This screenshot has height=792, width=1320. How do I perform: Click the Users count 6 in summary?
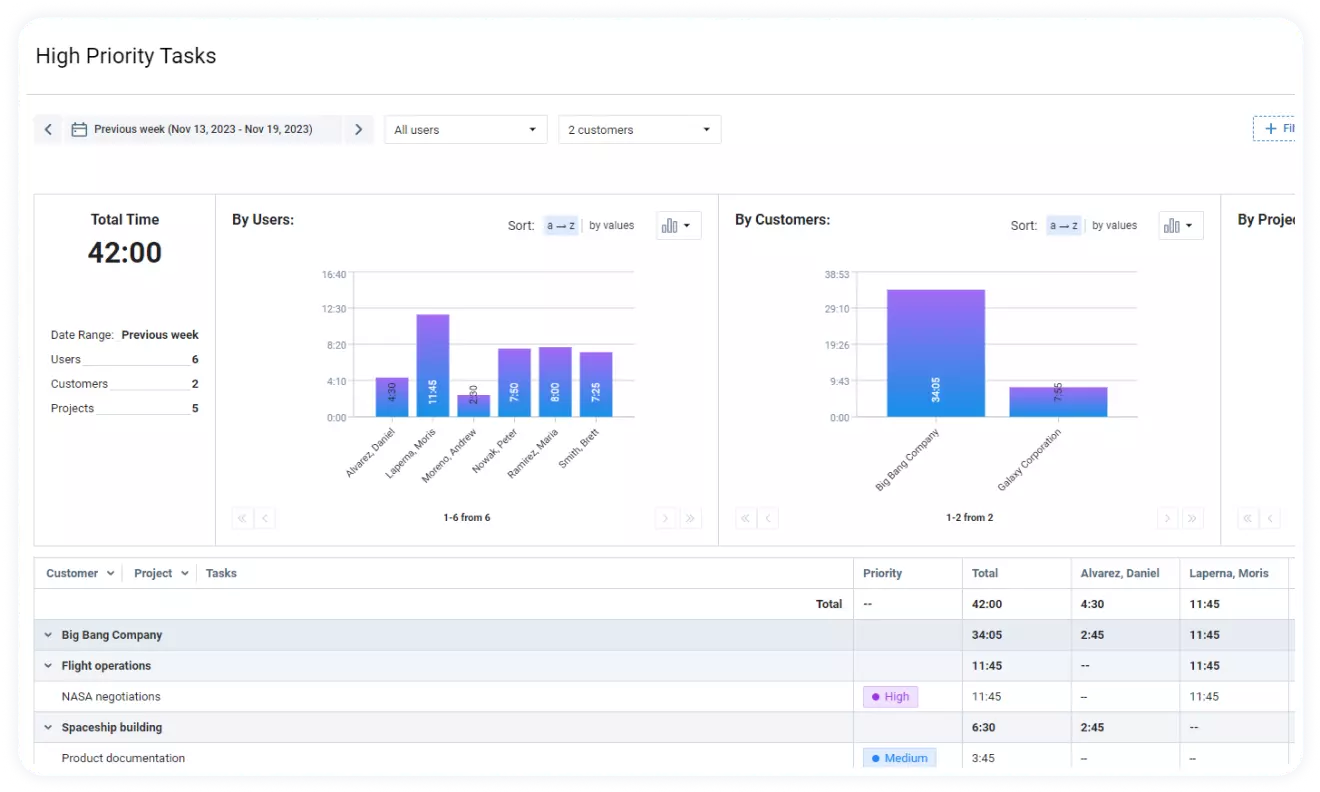(195, 360)
